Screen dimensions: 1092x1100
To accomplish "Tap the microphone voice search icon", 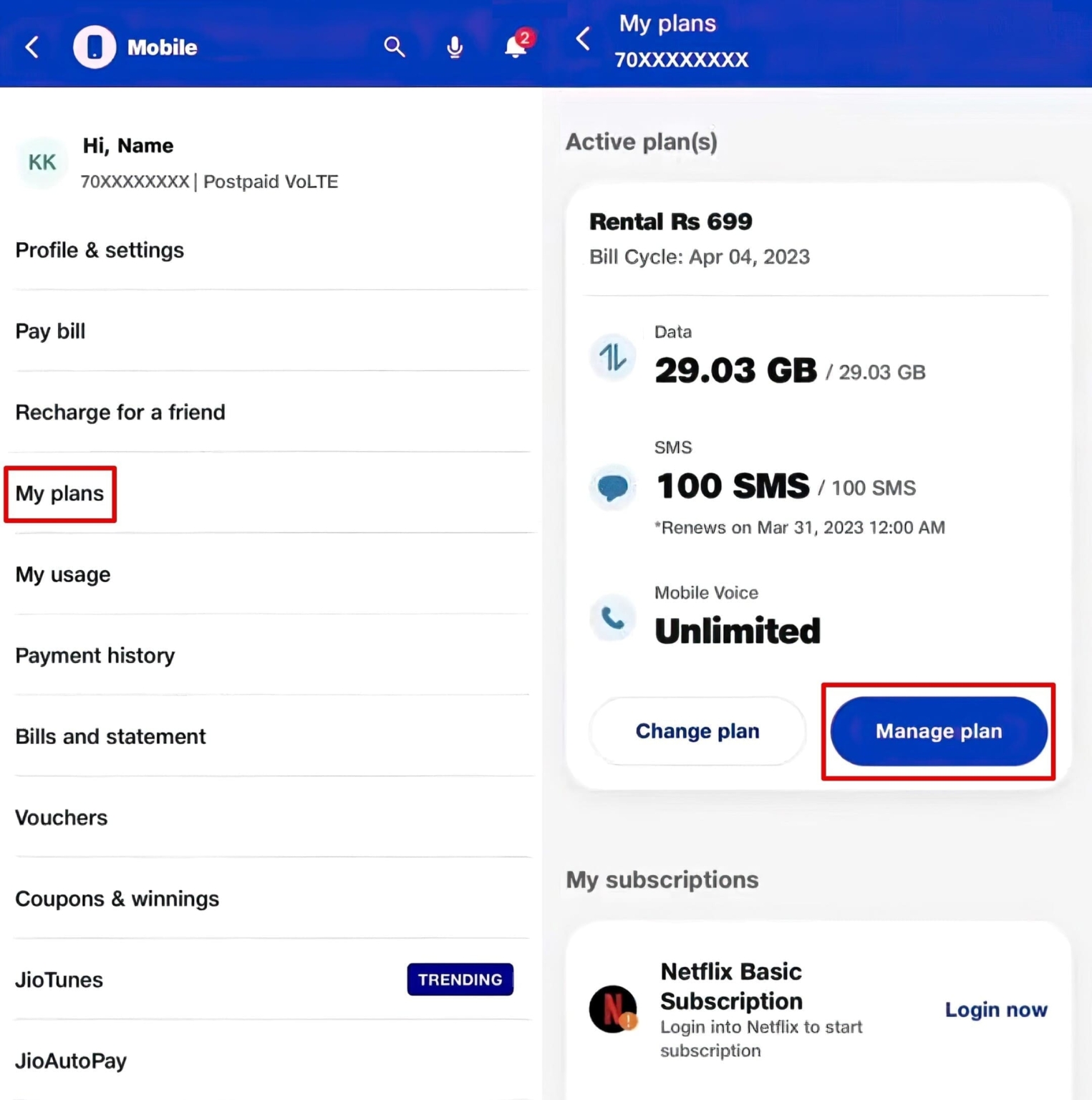I will [x=455, y=46].
